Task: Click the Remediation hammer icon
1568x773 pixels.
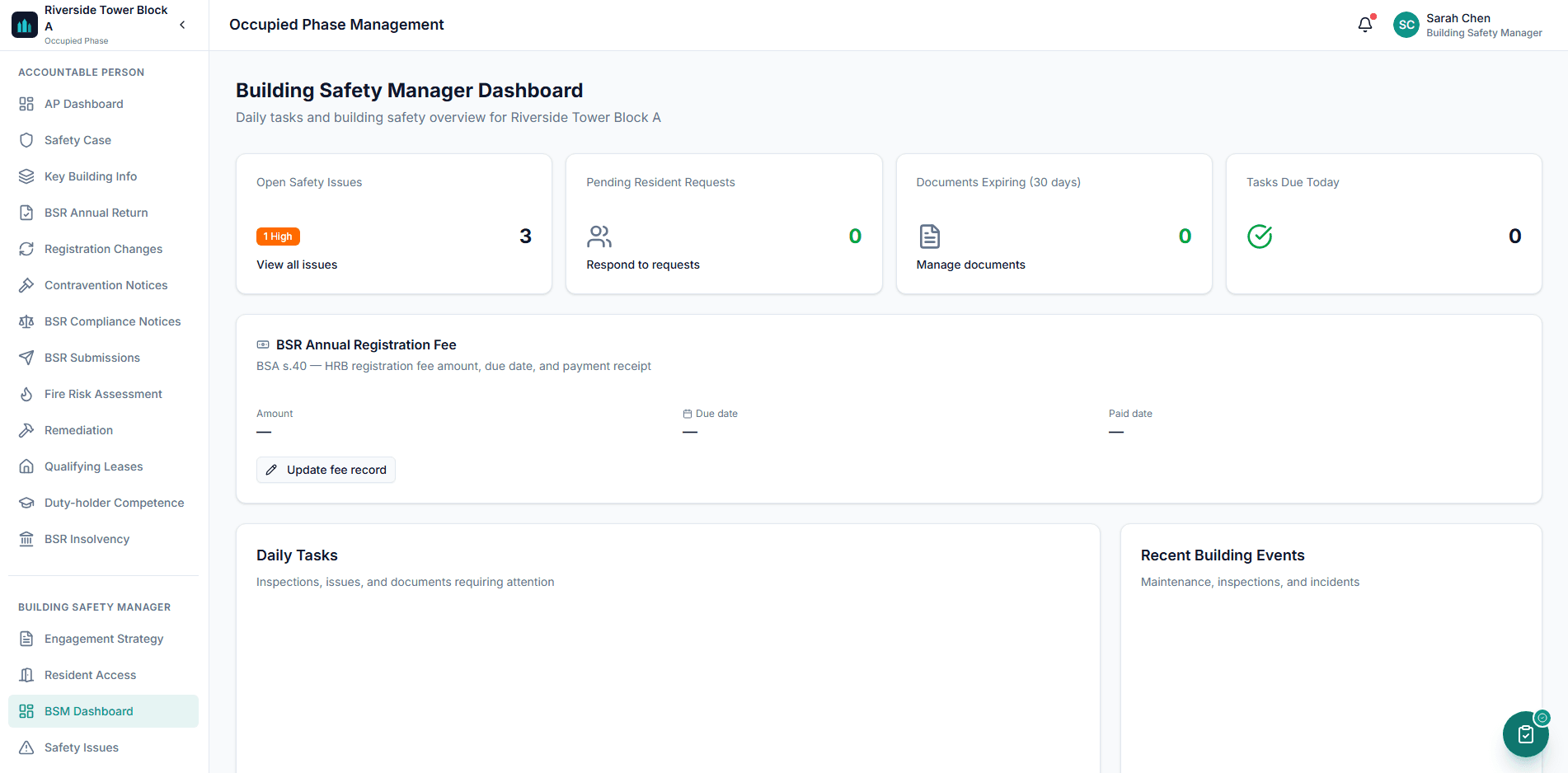Action: [26, 430]
